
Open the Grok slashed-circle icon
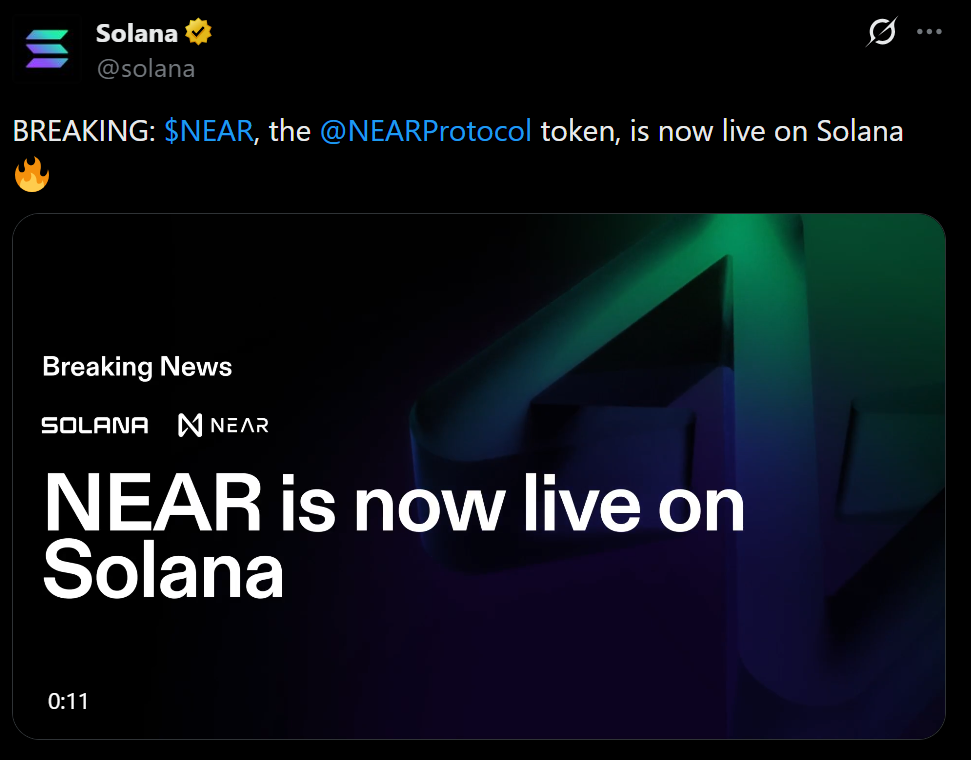[x=881, y=33]
